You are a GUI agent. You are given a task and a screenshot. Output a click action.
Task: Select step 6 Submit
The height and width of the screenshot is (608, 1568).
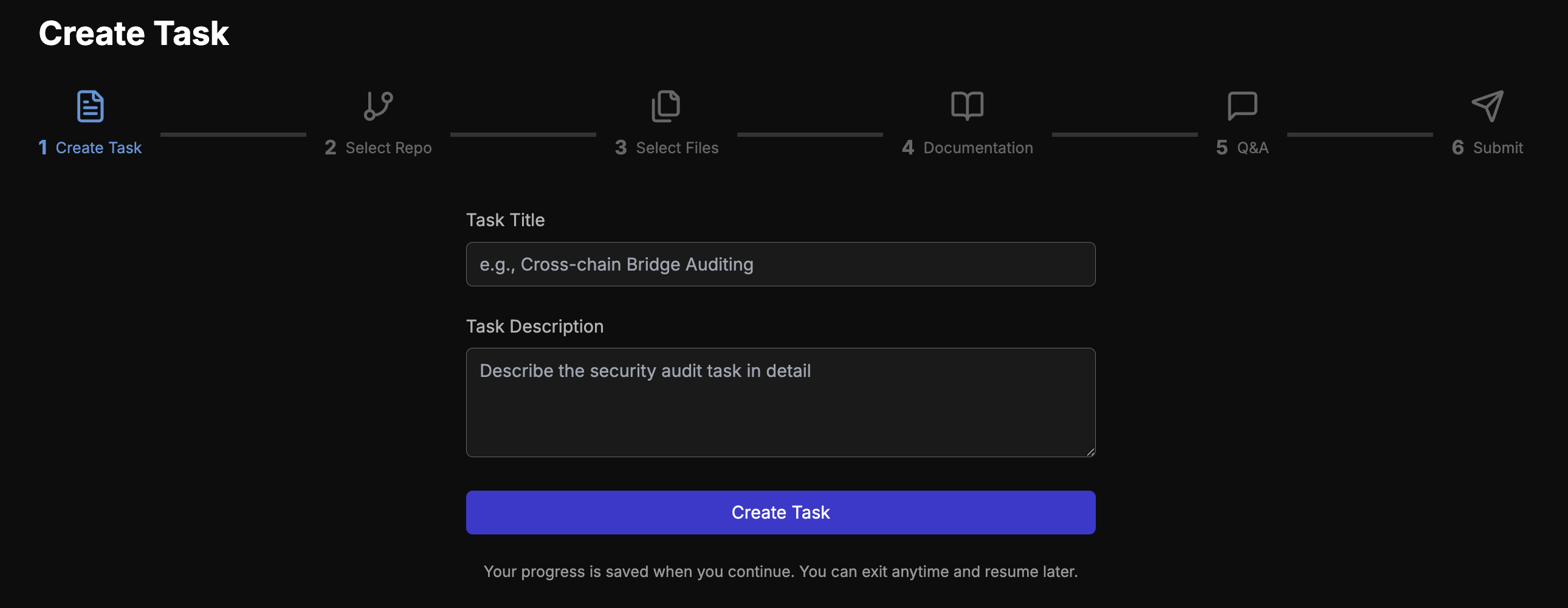(x=1487, y=147)
